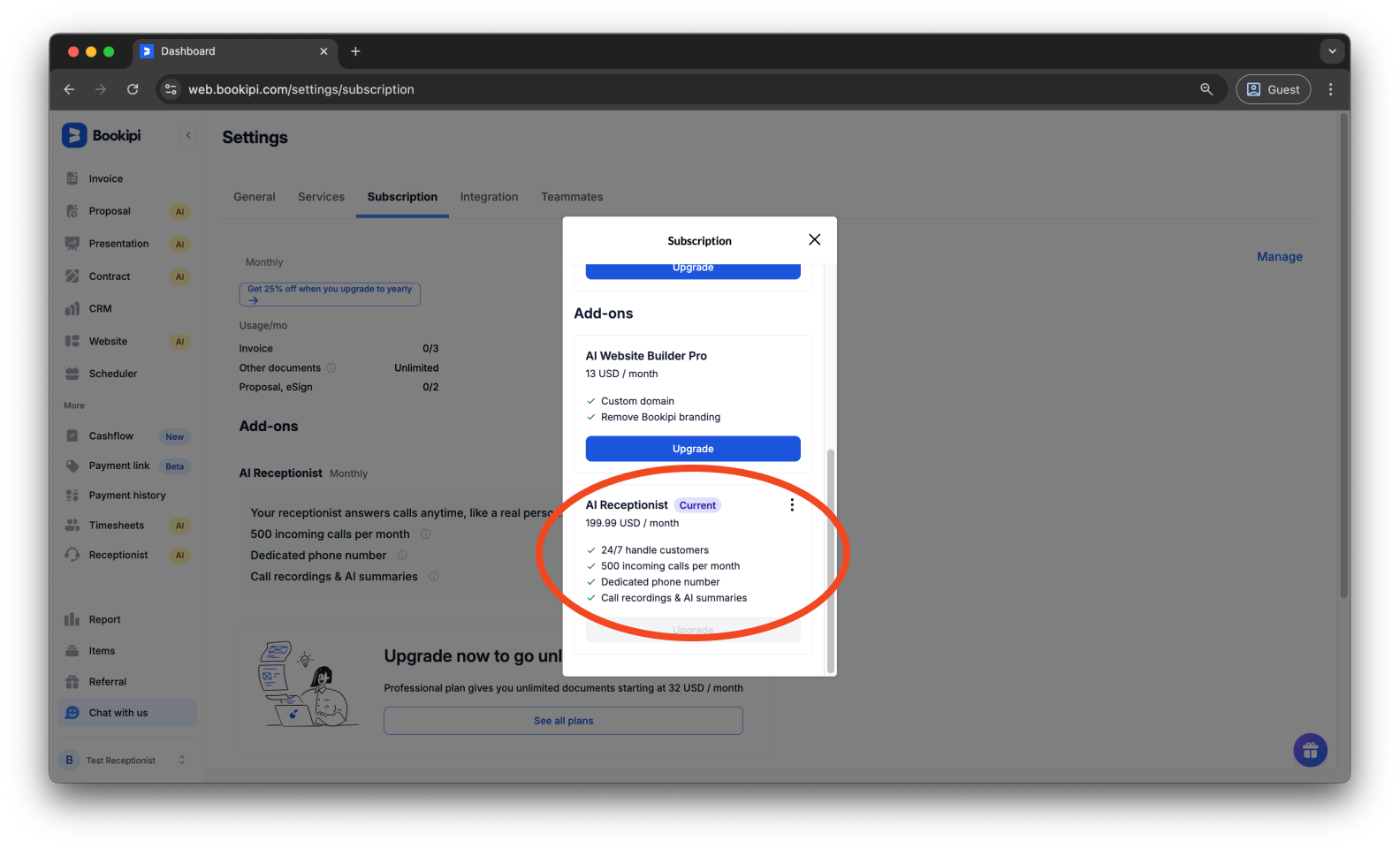Select the Subscription tab
Image resolution: width=1400 pixels, height=848 pixels.
coord(402,197)
